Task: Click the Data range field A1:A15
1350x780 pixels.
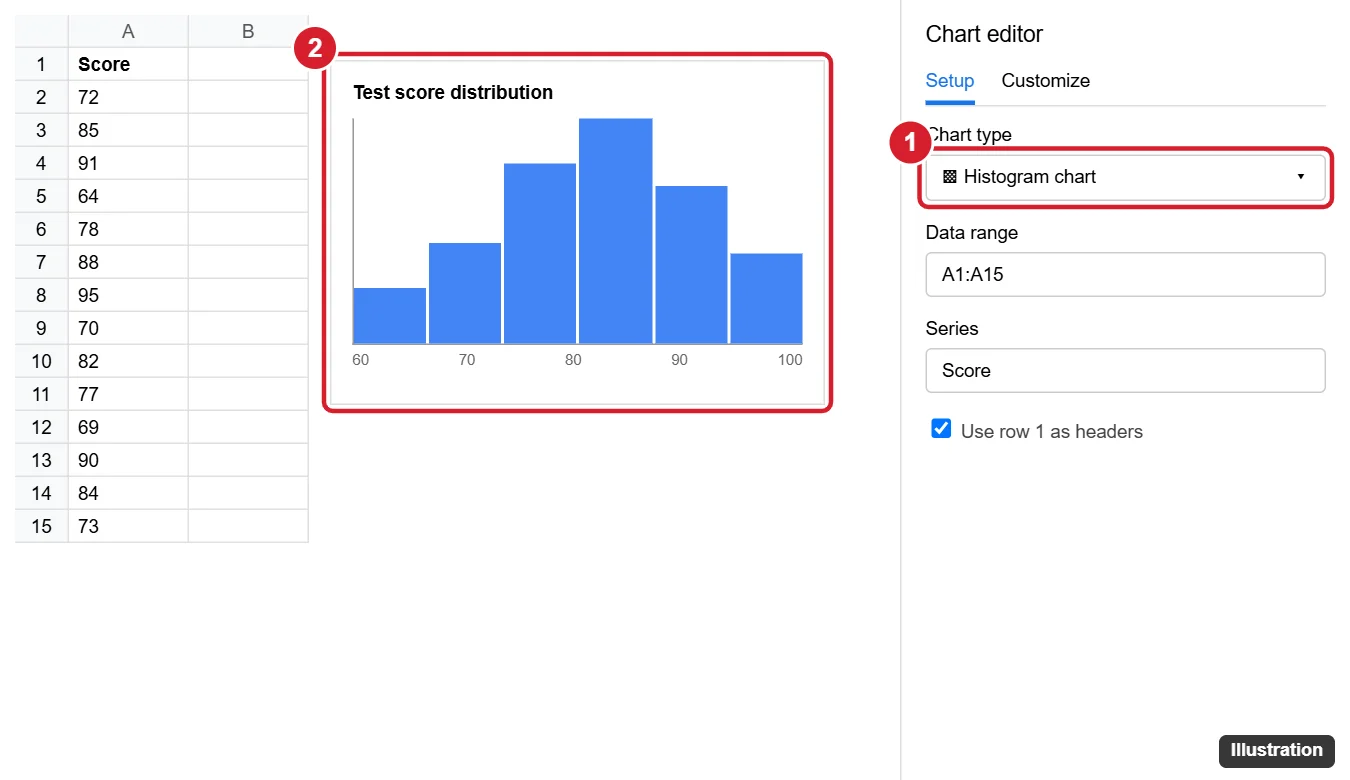Action: (1125, 274)
